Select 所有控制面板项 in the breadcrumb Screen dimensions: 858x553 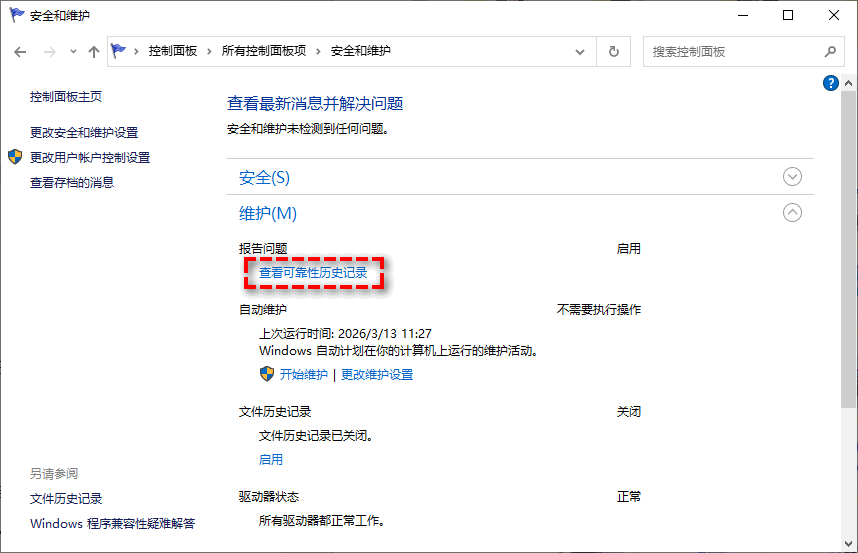[264, 51]
